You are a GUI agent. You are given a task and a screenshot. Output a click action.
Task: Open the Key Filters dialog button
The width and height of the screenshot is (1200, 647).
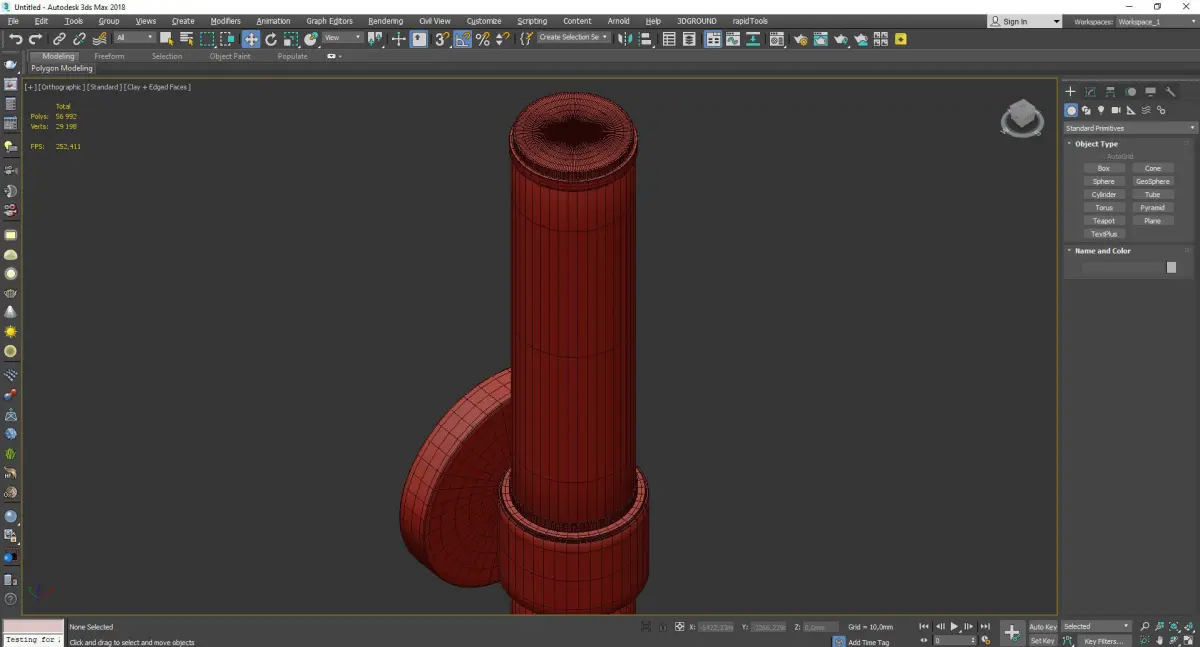pos(1103,641)
